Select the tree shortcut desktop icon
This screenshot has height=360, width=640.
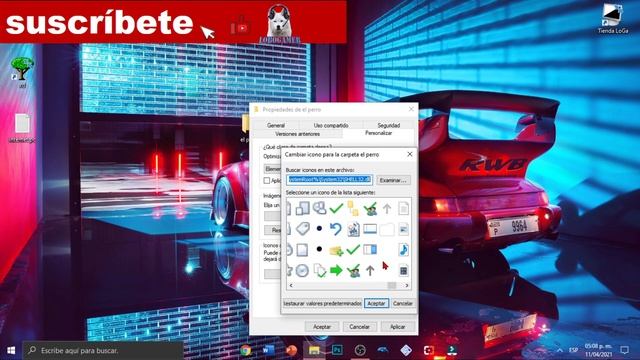pos(22,73)
